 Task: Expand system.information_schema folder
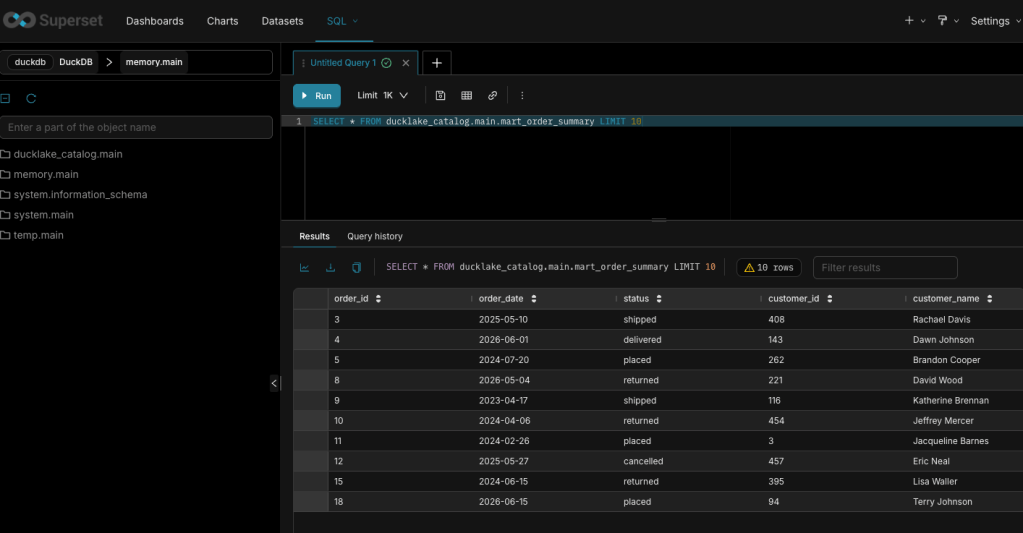[x=74, y=194]
